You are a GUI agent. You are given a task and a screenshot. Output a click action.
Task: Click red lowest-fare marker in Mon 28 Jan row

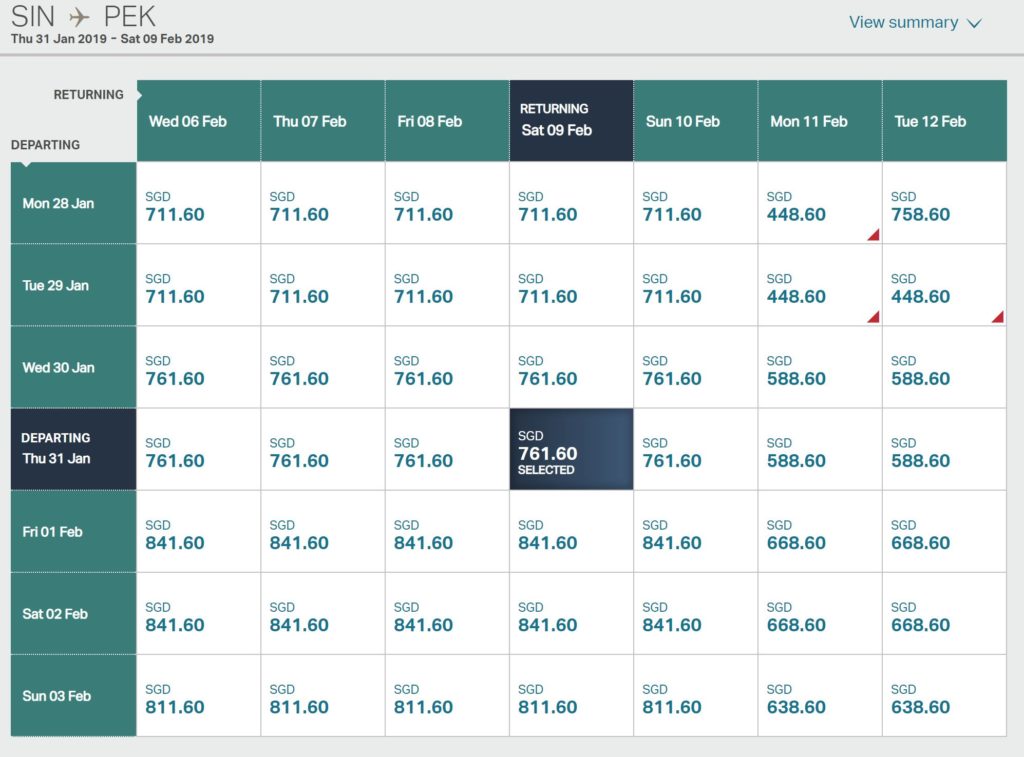(x=872, y=235)
